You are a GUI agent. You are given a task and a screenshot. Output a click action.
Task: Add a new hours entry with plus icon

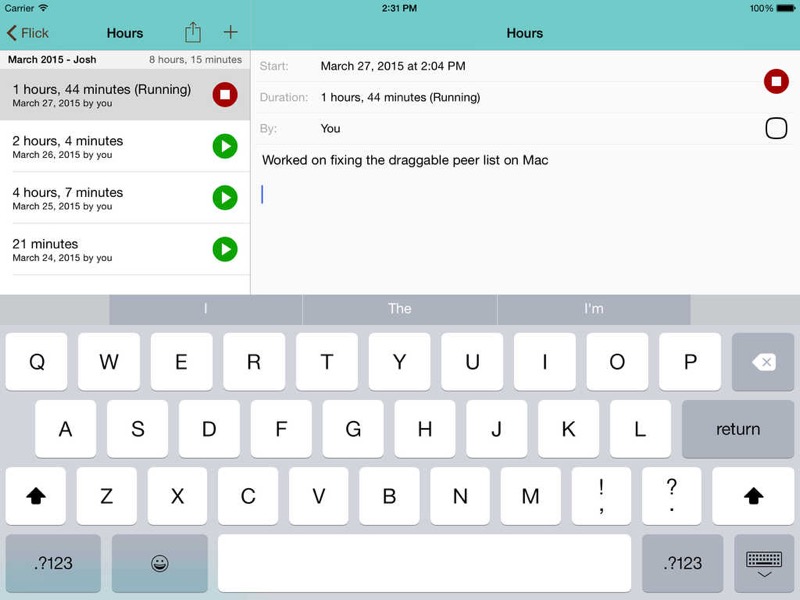tap(230, 33)
